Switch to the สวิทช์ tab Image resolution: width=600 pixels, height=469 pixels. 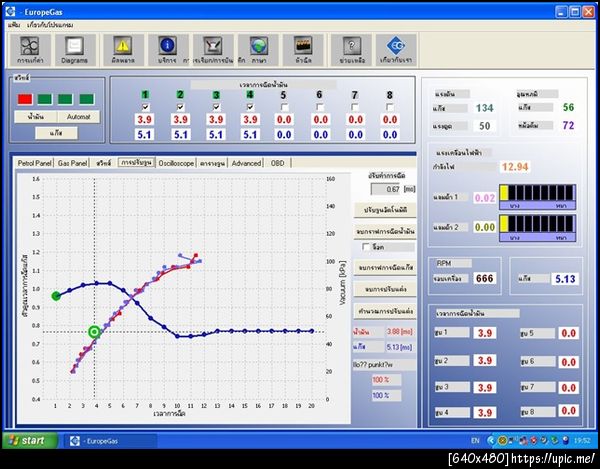pos(103,163)
